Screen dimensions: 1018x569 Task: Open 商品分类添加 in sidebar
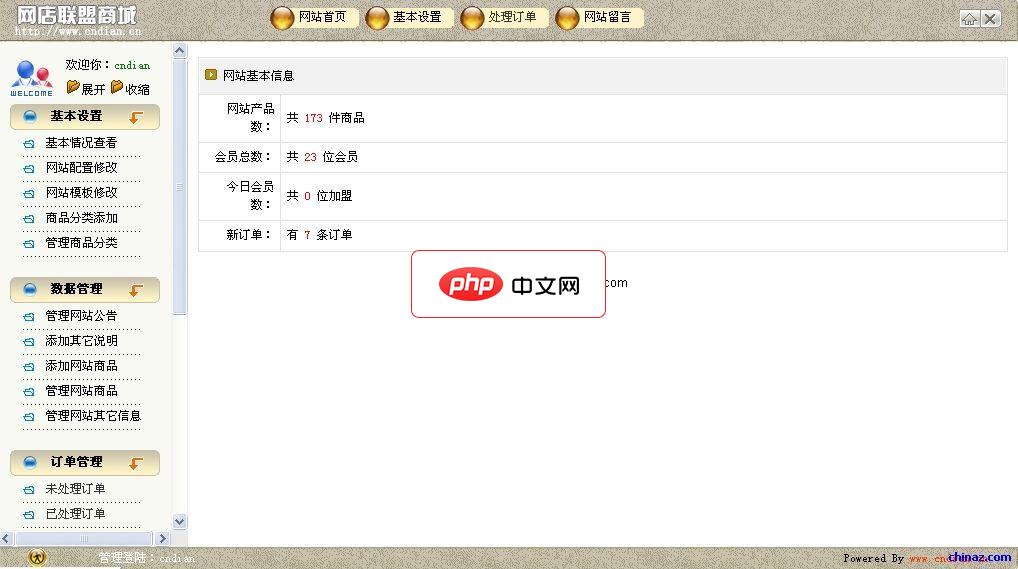[x=81, y=218]
